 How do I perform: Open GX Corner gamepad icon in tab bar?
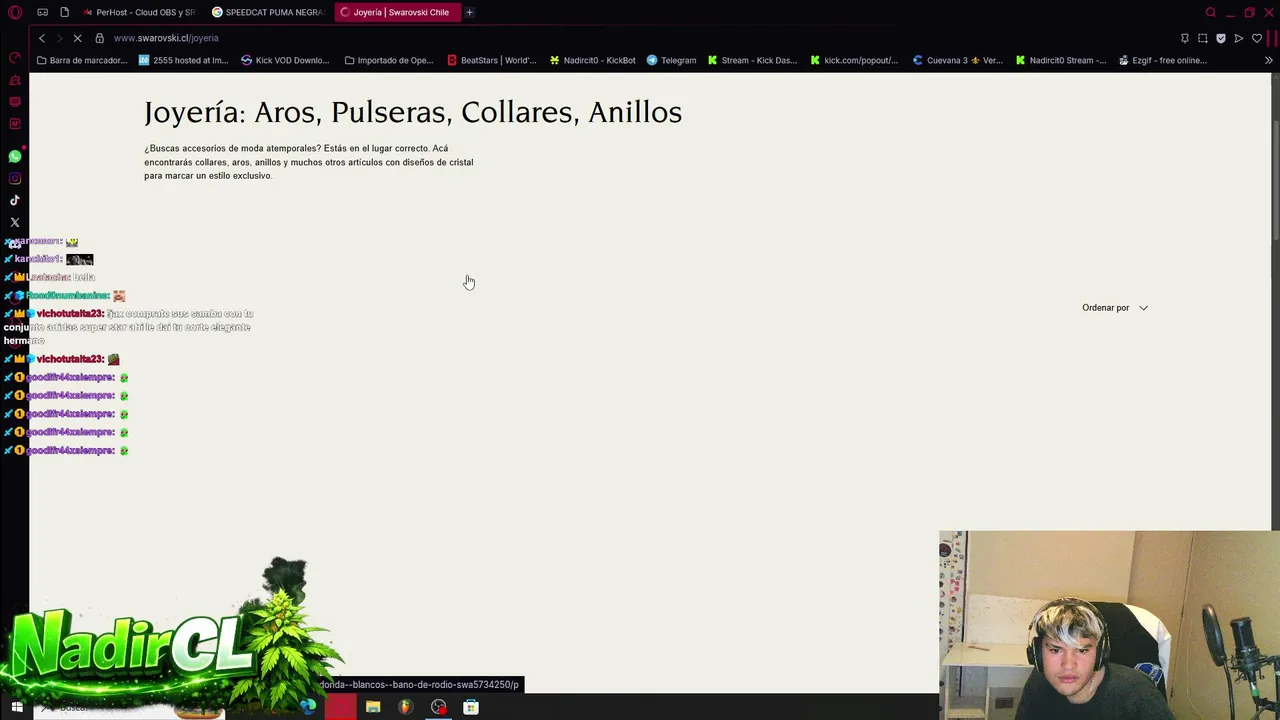tap(42, 12)
